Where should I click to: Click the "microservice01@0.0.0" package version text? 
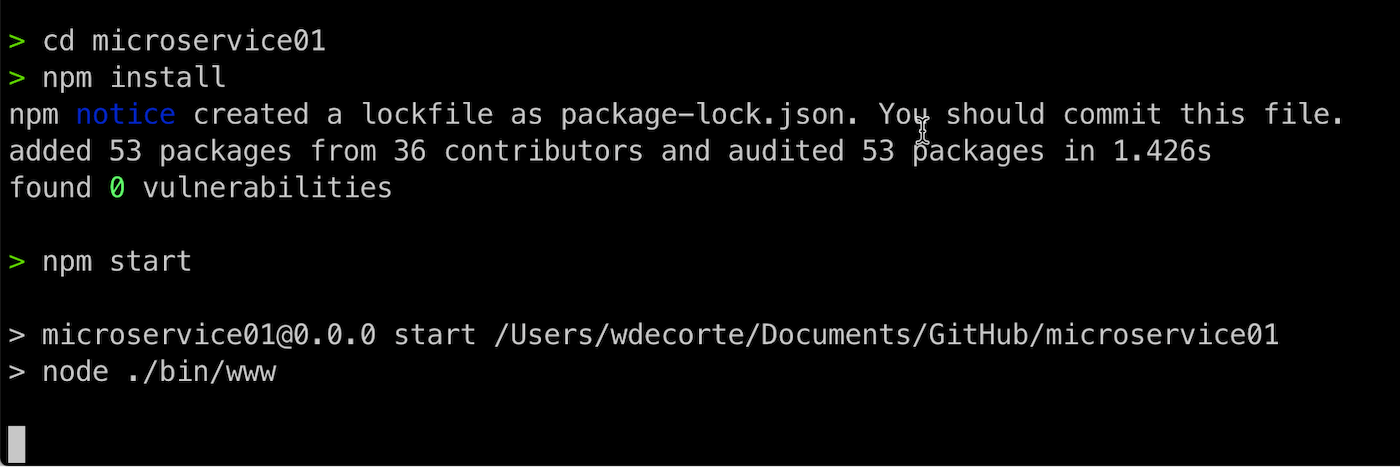pyautogui.click(x=209, y=335)
